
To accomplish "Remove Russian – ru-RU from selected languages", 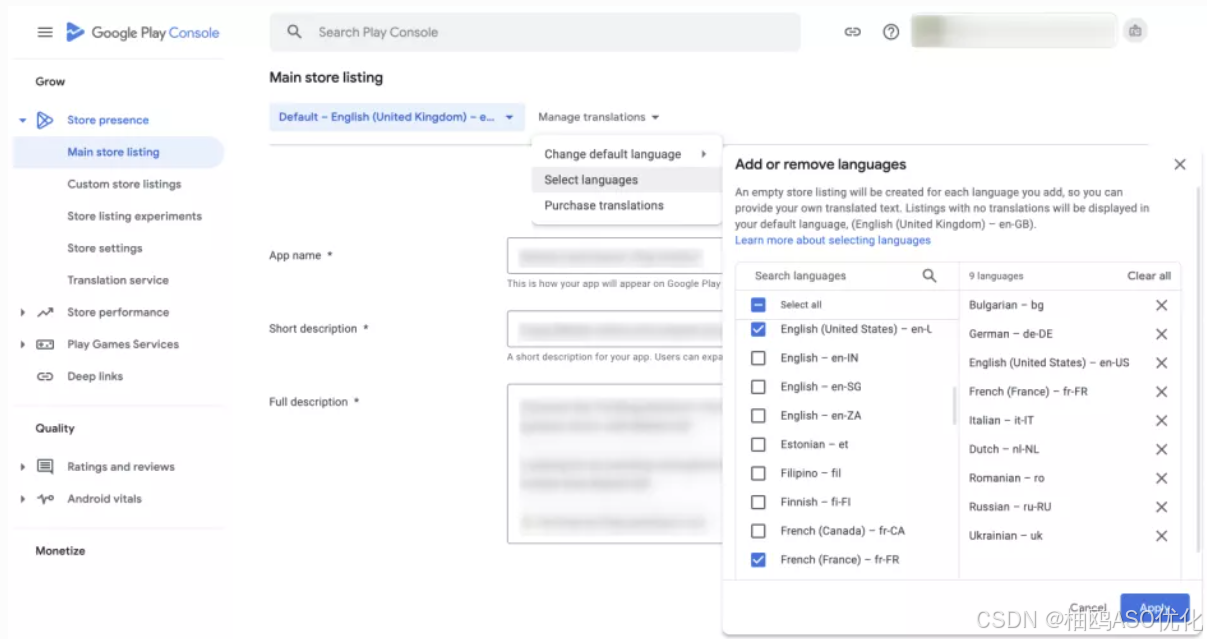I will [1161, 507].
